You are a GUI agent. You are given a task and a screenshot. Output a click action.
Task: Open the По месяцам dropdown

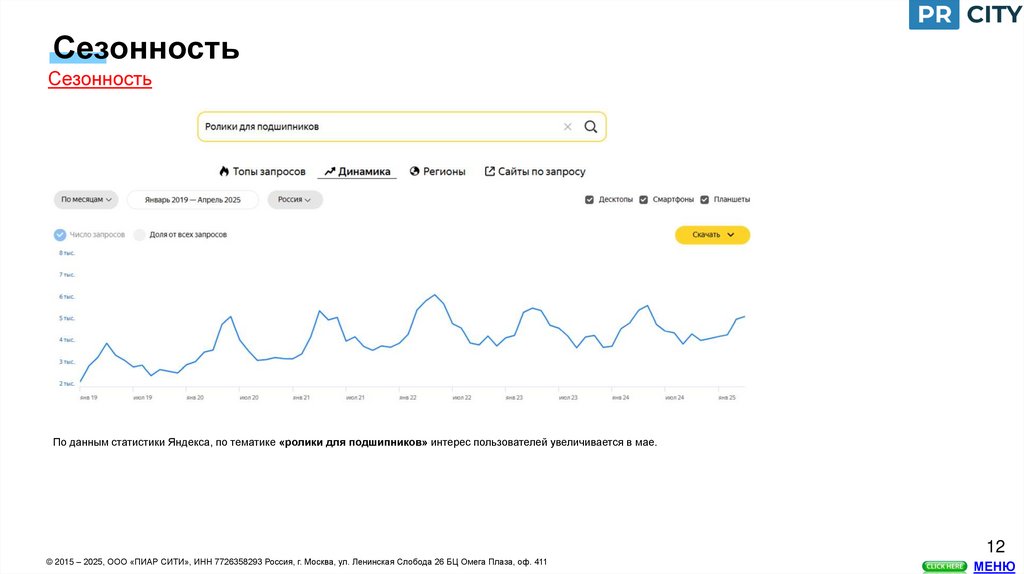[86, 200]
